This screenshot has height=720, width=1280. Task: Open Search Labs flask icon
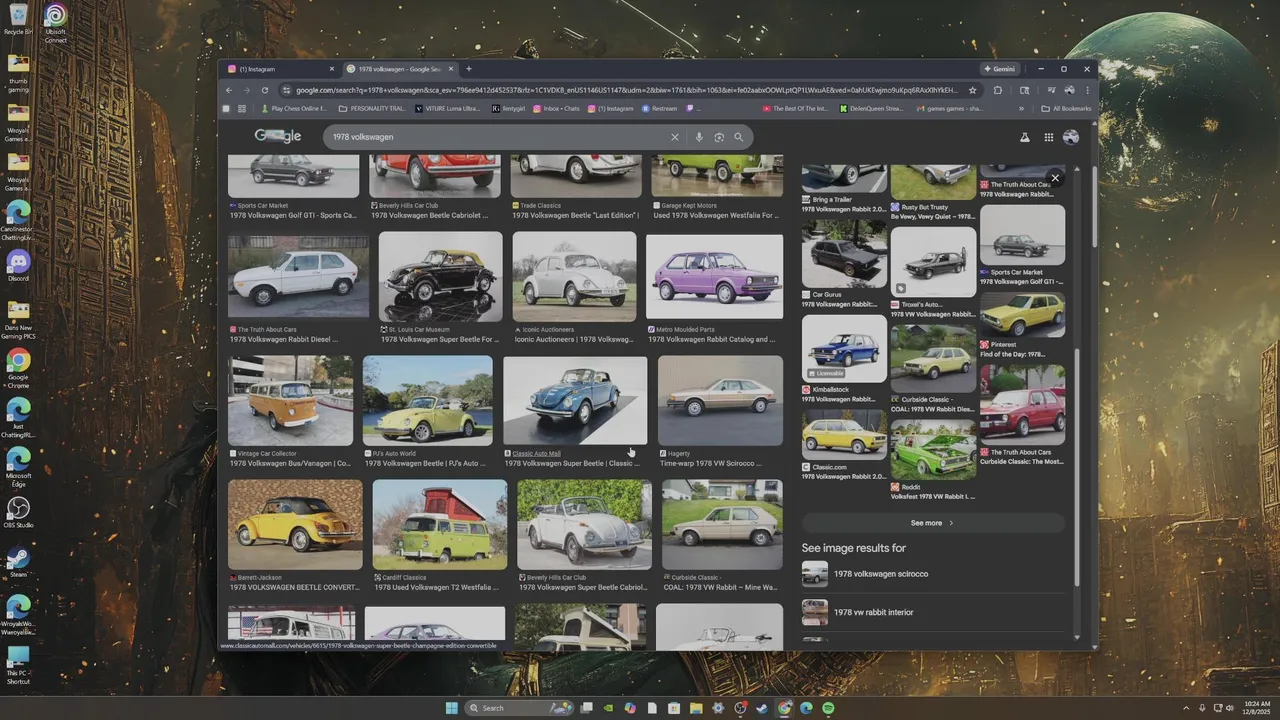coord(1024,137)
